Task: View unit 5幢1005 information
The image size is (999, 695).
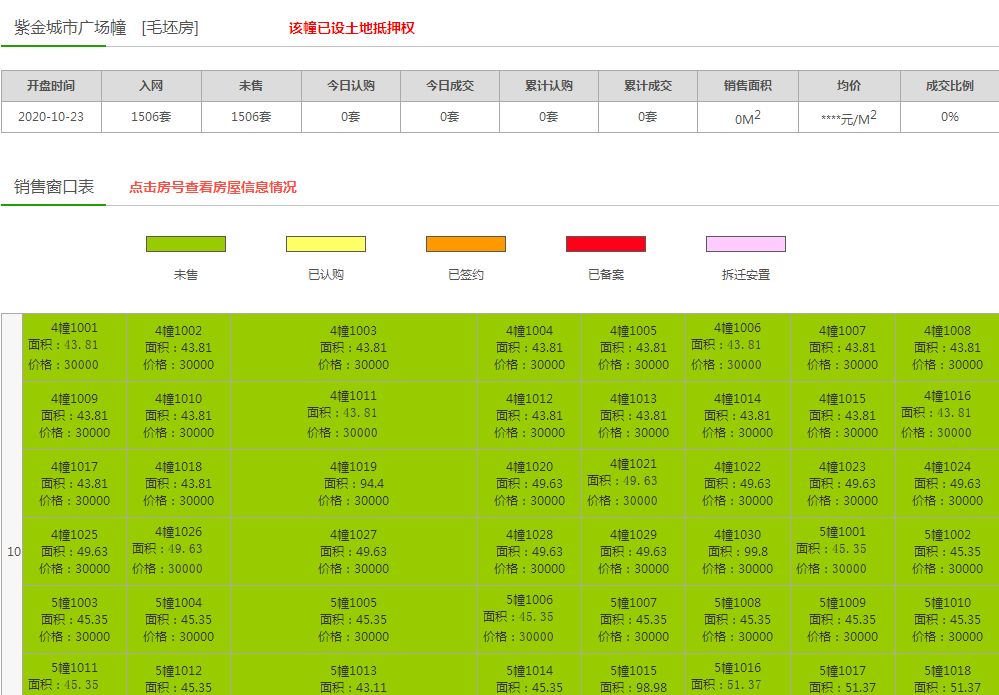Action: [x=354, y=603]
